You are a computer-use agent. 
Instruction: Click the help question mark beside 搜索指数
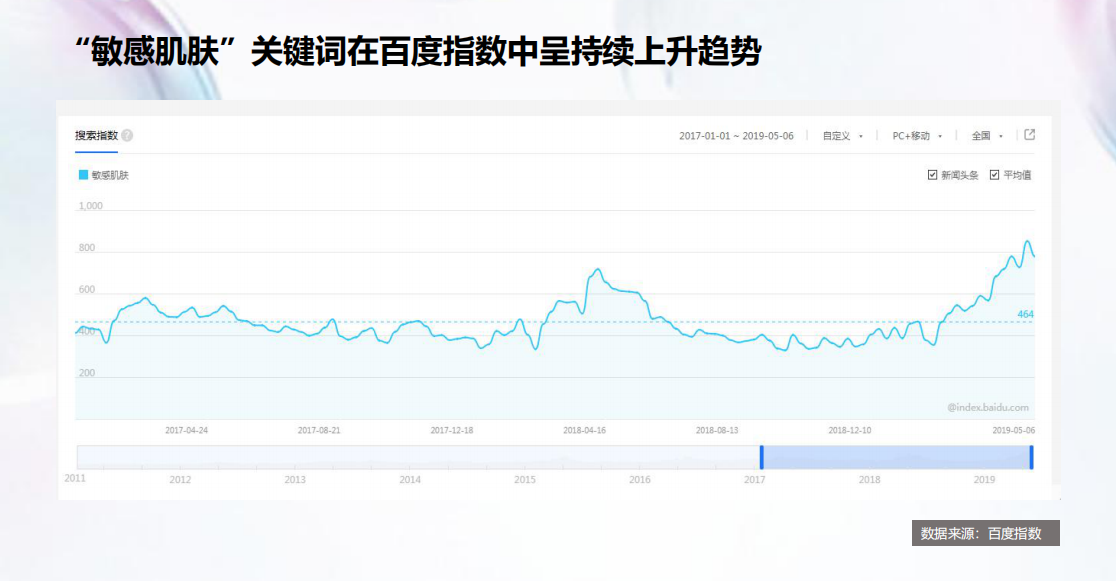pos(127,135)
